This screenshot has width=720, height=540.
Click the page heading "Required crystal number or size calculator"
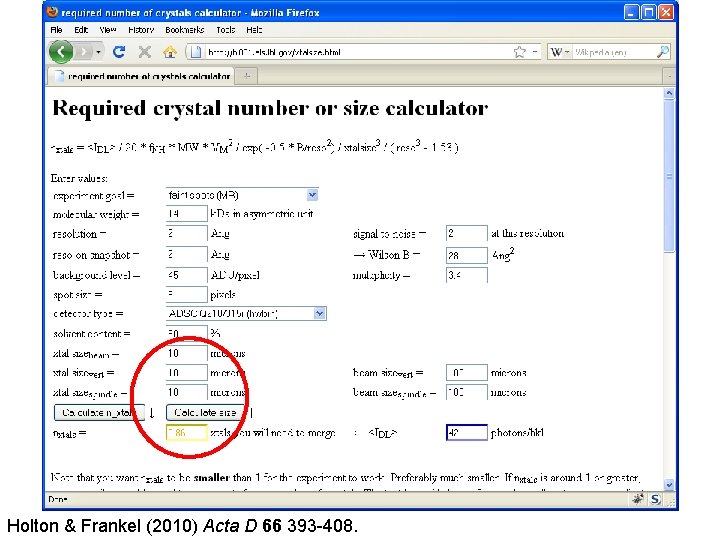(x=270, y=108)
